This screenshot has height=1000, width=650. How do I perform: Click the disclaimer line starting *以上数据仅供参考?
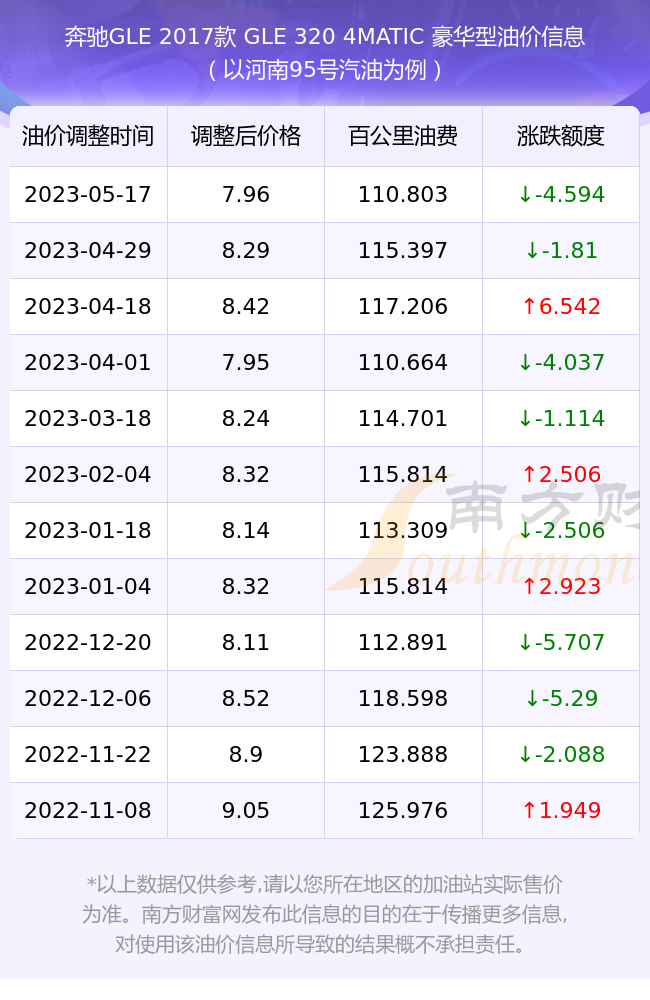(325, 885)
